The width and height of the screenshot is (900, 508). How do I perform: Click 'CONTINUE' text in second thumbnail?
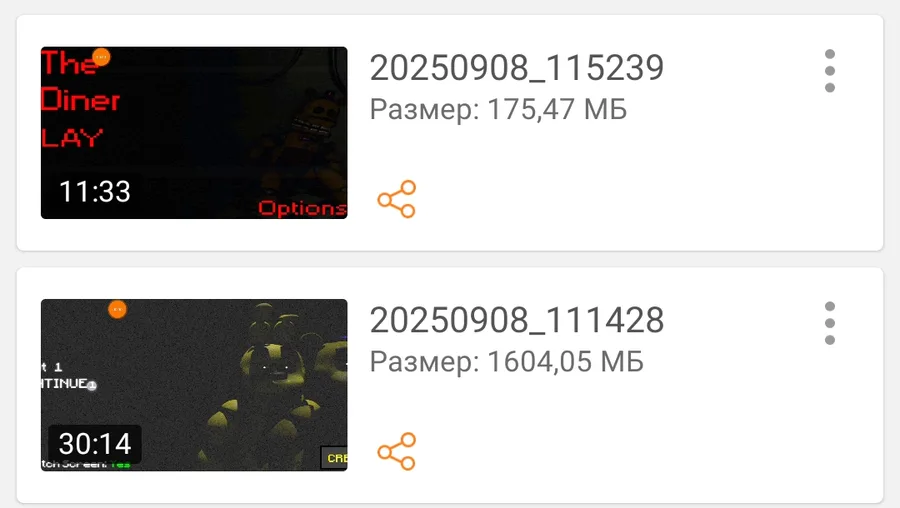pos(65,383)
